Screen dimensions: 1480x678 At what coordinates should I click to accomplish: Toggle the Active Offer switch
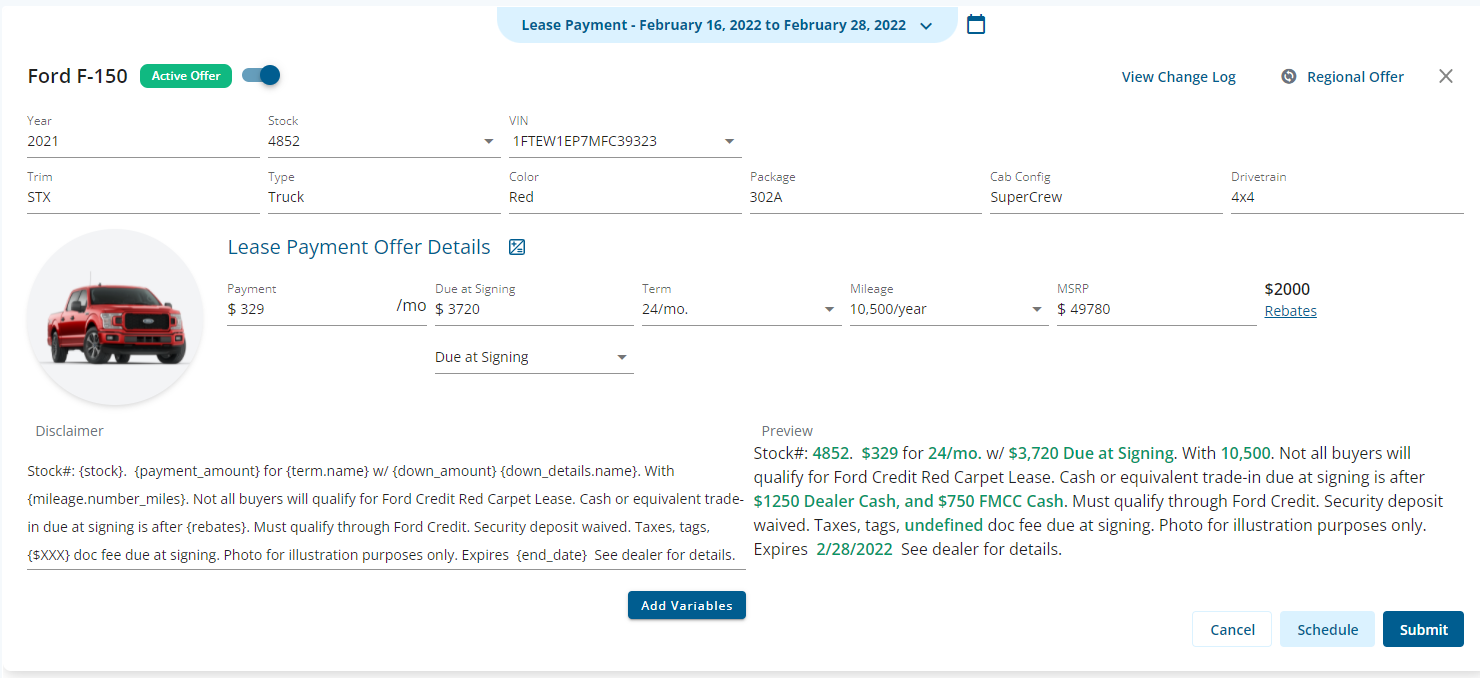[261, 75]
